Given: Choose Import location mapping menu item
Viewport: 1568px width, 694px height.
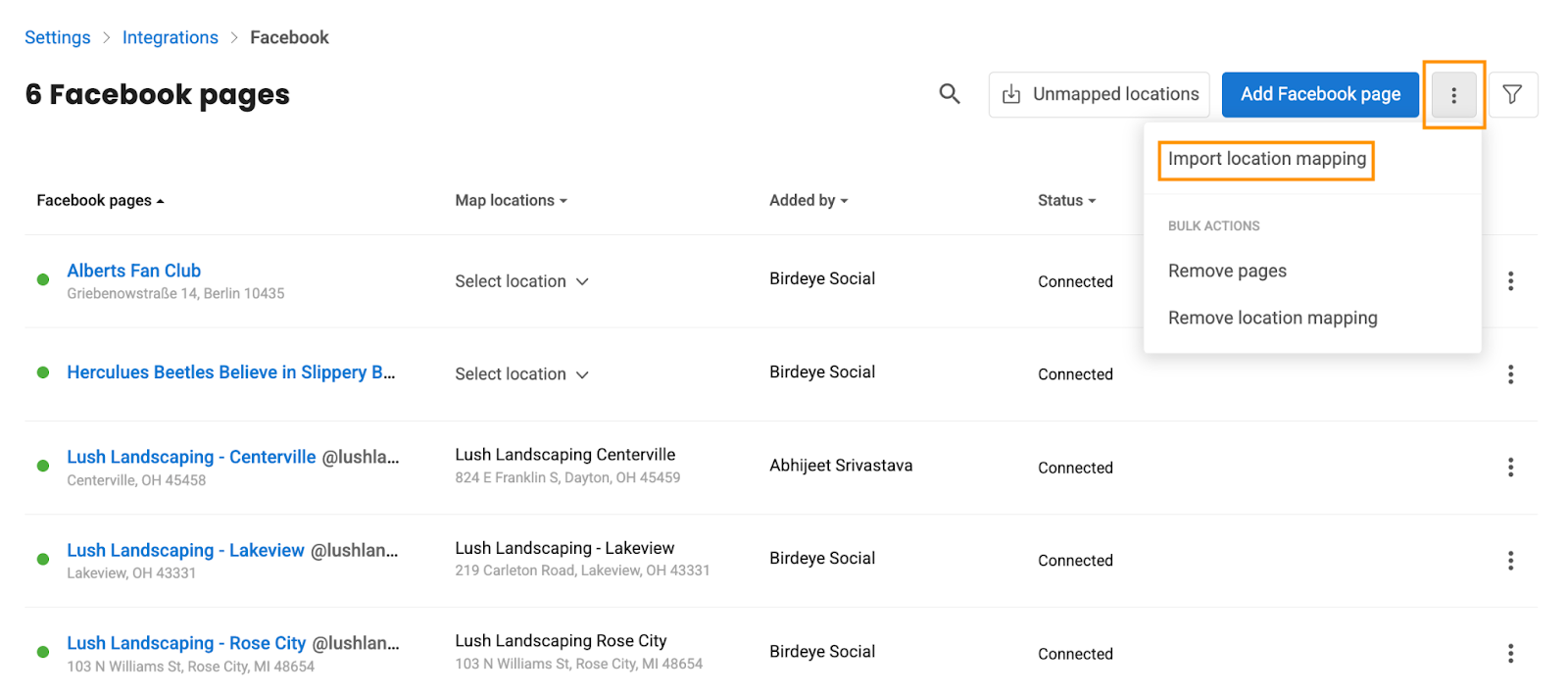Looking at the screenshot, I should click(1266, 159).
